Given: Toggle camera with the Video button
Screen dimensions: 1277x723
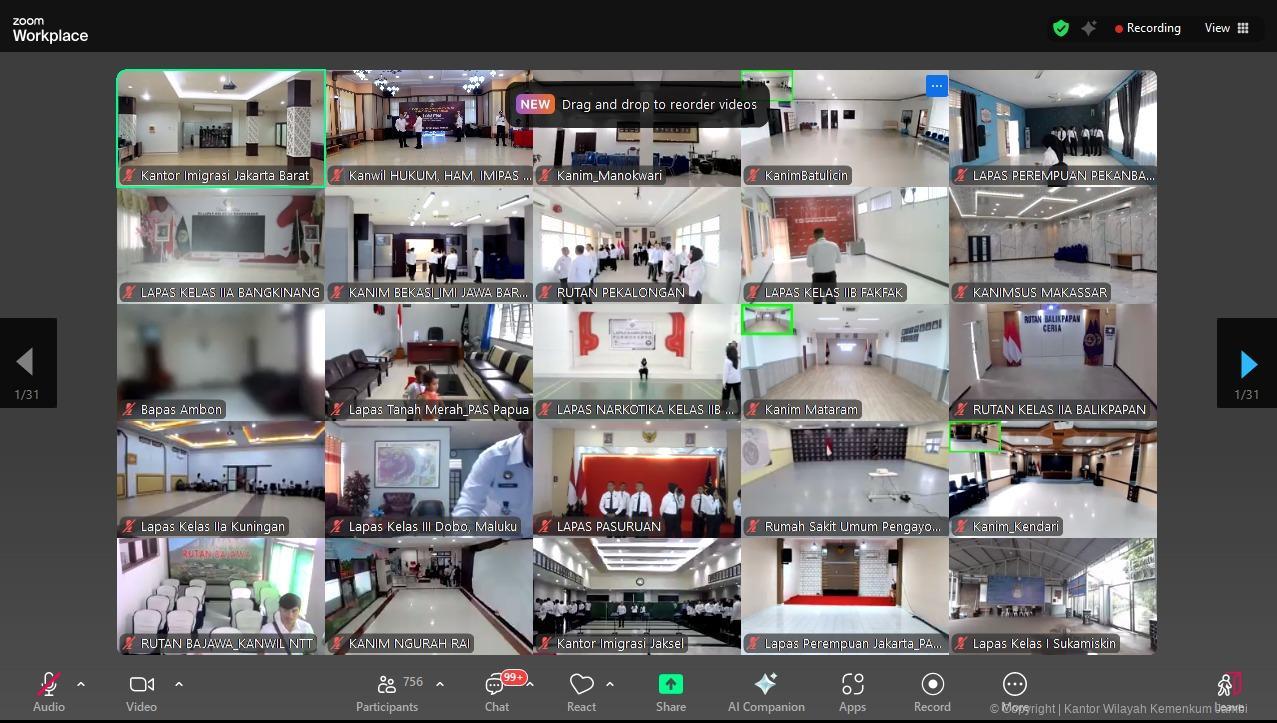Looking at the screenshot, I should (x=141, y=691).
